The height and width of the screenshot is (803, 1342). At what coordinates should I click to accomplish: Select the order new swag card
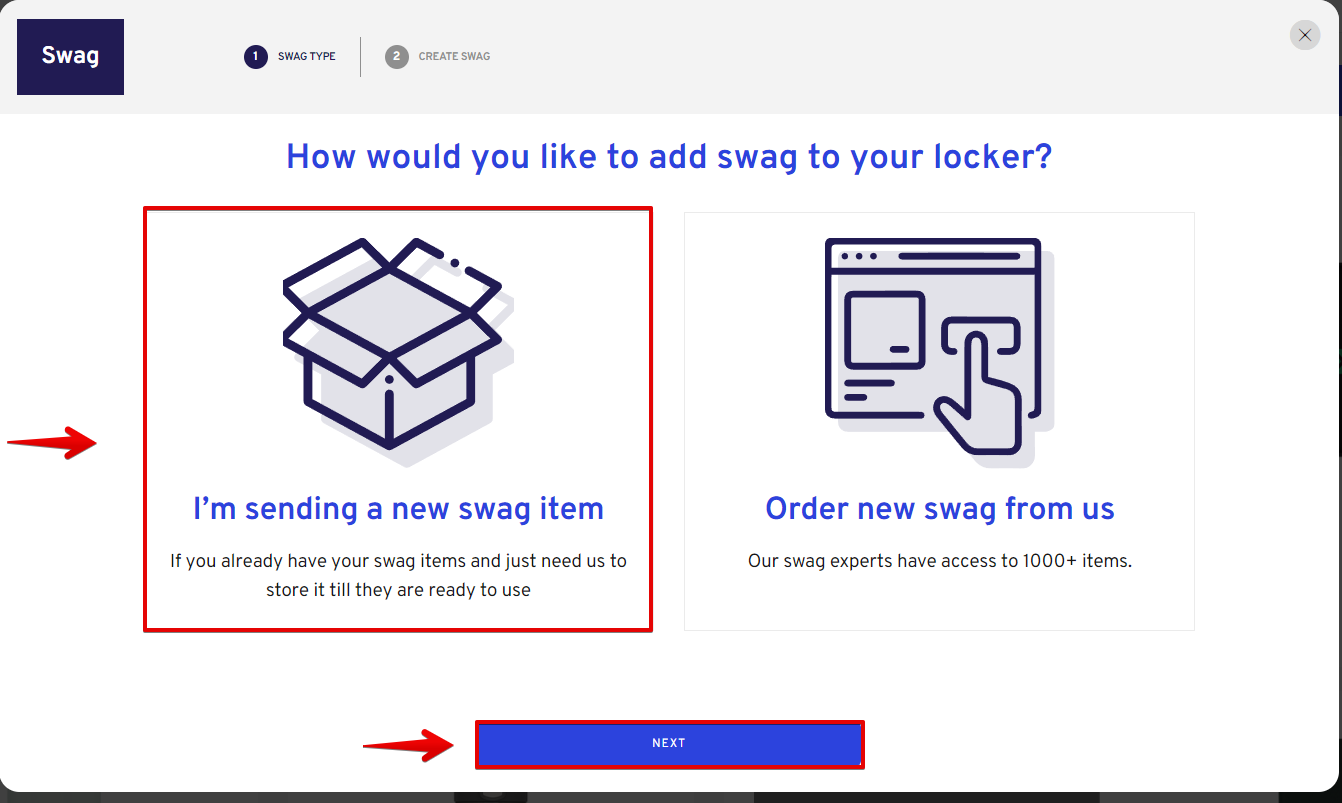pos(939,421)
